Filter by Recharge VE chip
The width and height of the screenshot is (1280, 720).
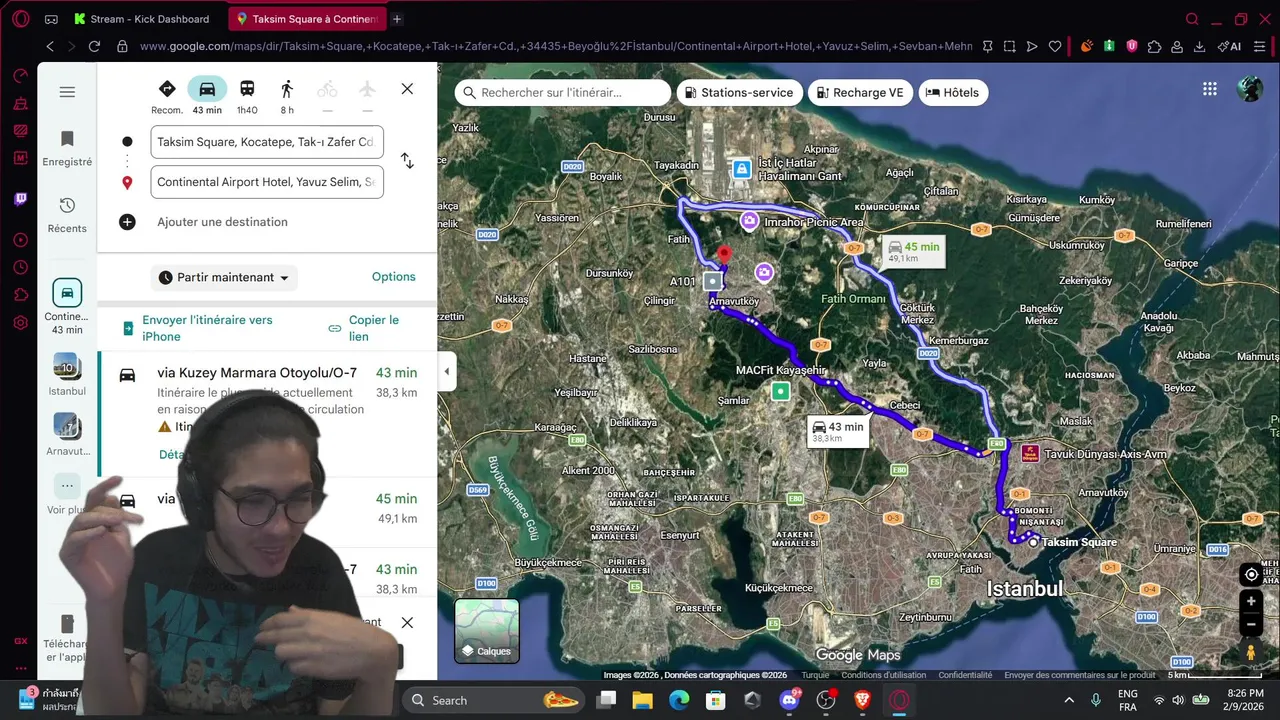(860, 92)
